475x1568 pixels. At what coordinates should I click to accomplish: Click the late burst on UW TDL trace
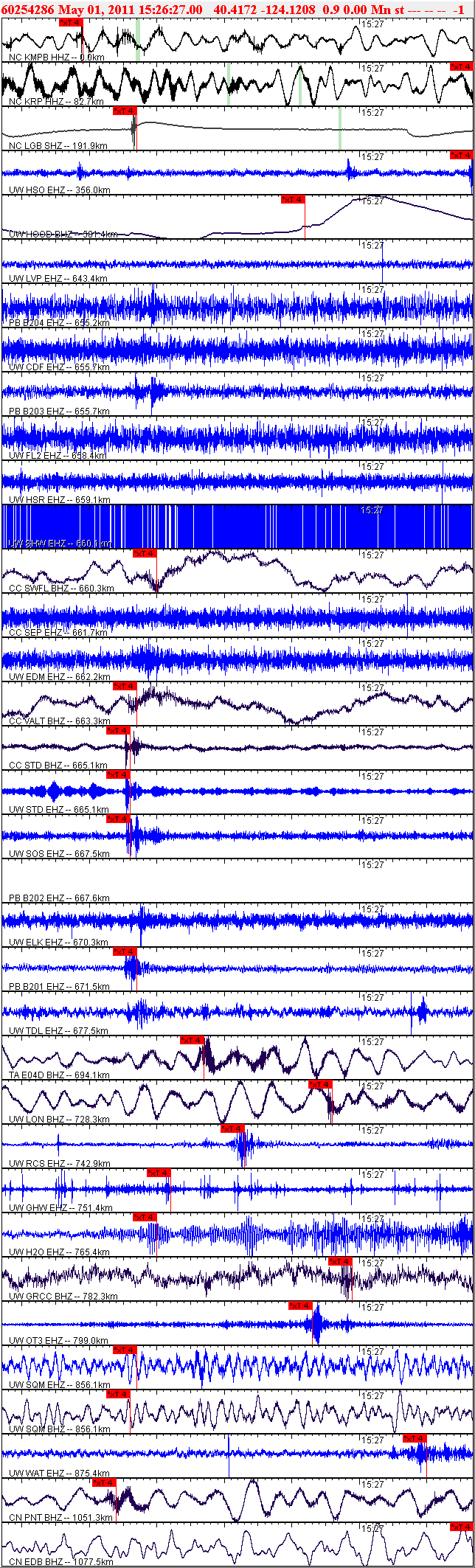click(423, 1010)
